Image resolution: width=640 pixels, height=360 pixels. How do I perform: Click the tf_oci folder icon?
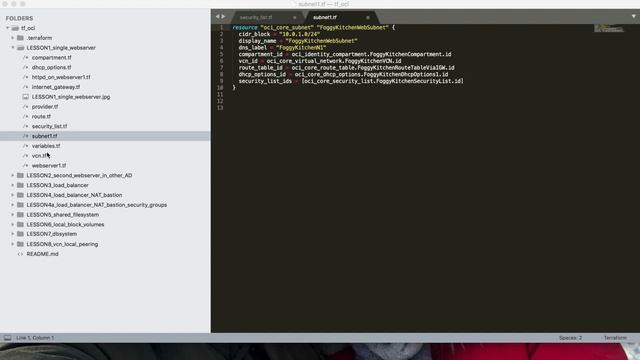tap(16, 28)
